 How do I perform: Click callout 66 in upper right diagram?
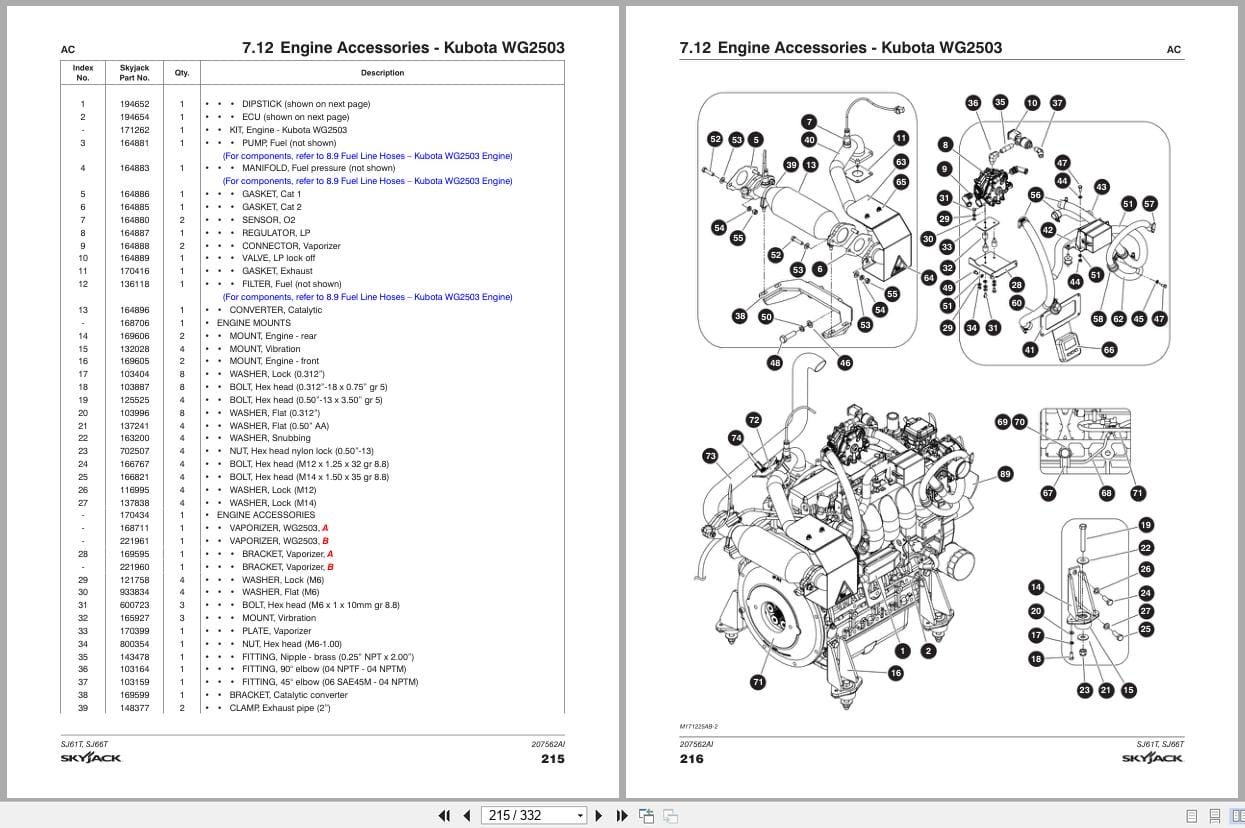point(1109,350)
